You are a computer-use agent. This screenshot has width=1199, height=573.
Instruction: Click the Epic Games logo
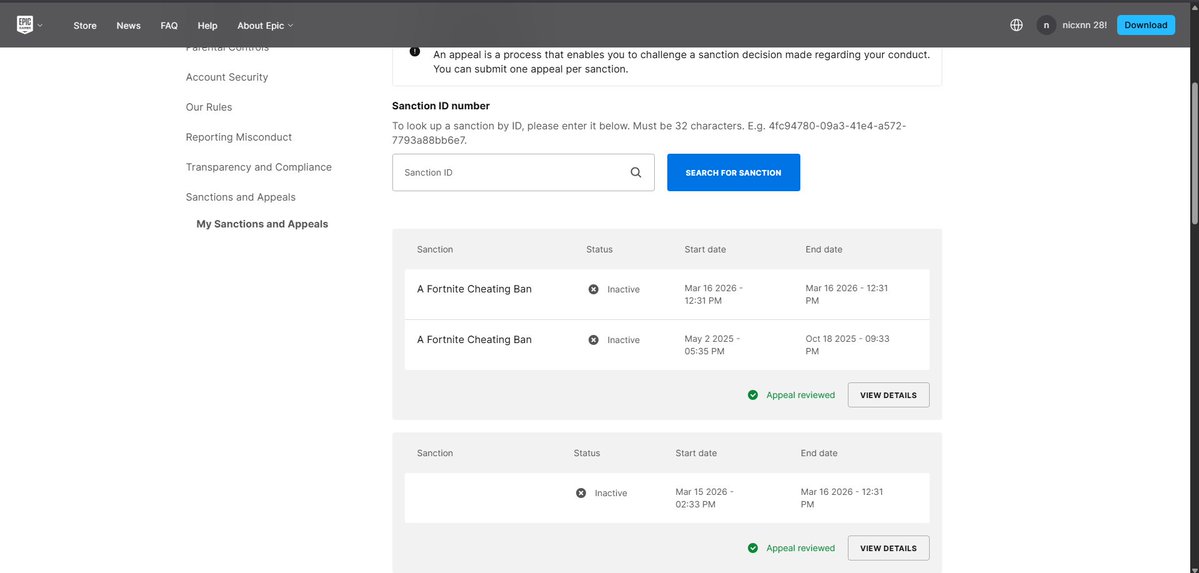24,24
